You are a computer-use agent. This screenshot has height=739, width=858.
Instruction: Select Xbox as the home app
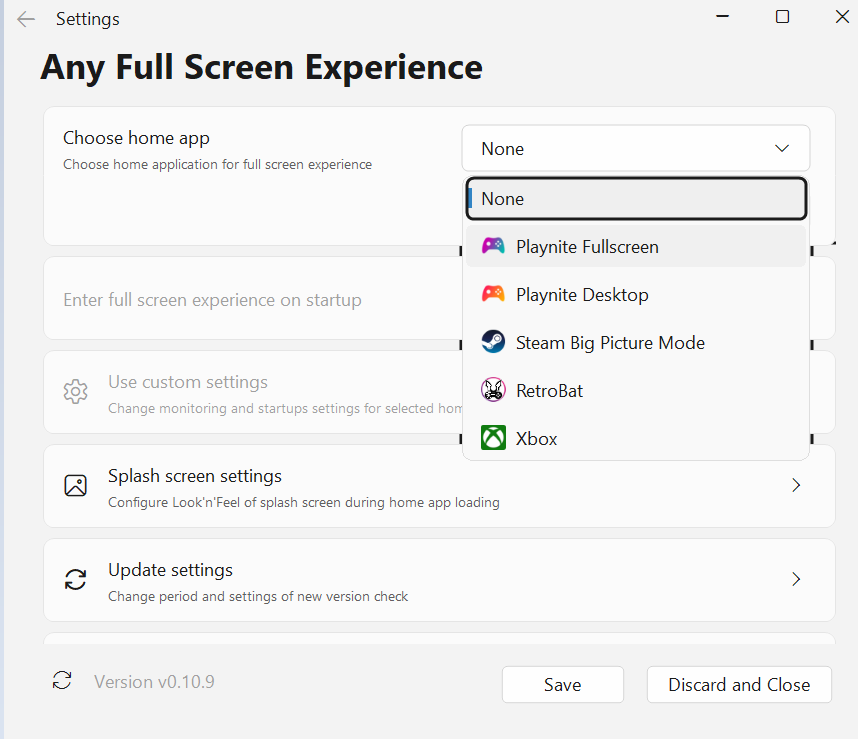click(636, 438)
